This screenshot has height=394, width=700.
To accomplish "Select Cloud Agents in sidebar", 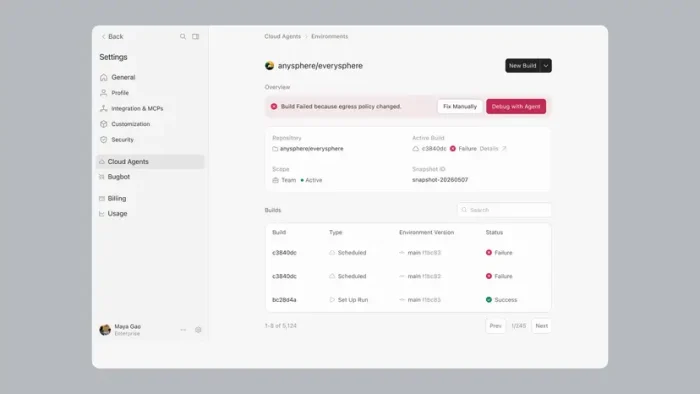I will click(150, 162).
